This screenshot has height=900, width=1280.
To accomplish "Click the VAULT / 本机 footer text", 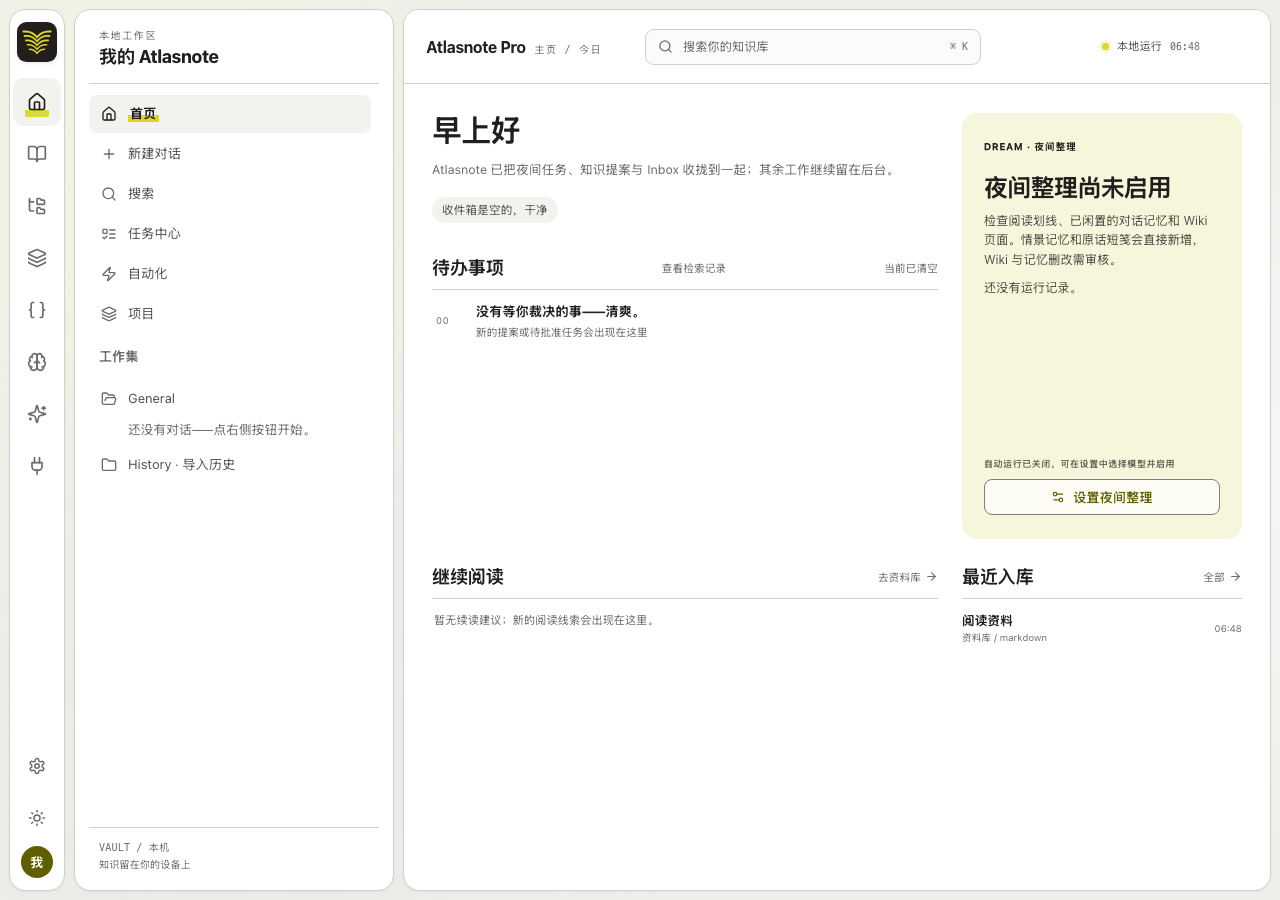I will pos(134,847).
